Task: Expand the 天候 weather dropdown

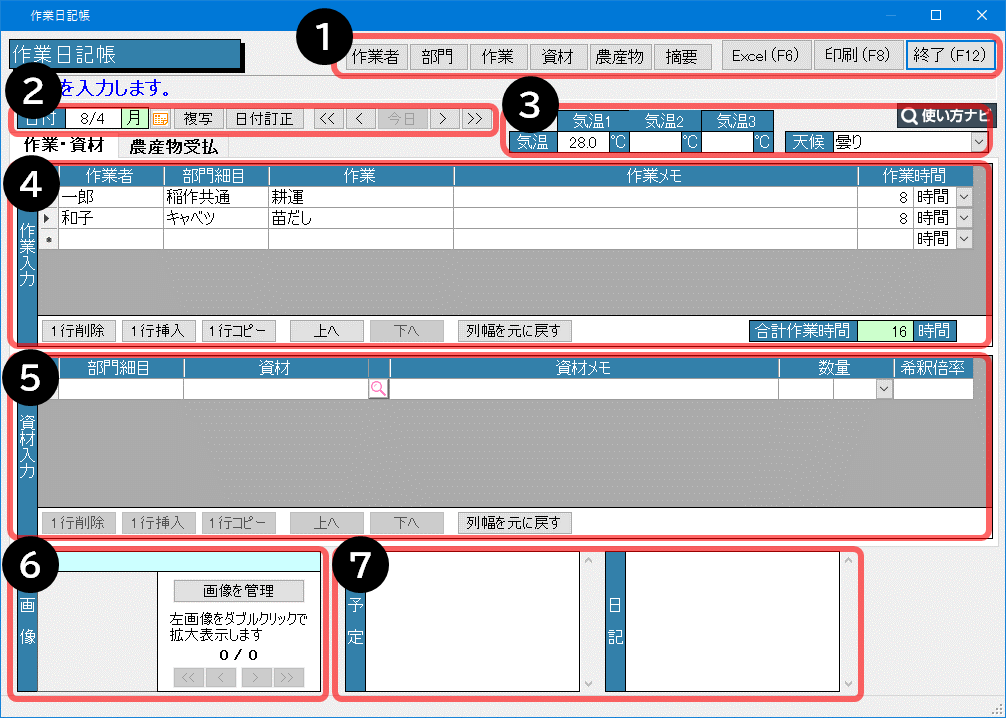Action: (x=977, y=142)
